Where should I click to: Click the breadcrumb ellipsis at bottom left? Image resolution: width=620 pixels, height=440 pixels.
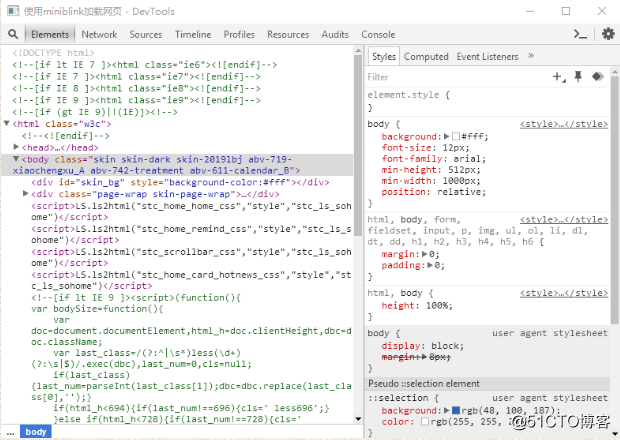[10, 432]
